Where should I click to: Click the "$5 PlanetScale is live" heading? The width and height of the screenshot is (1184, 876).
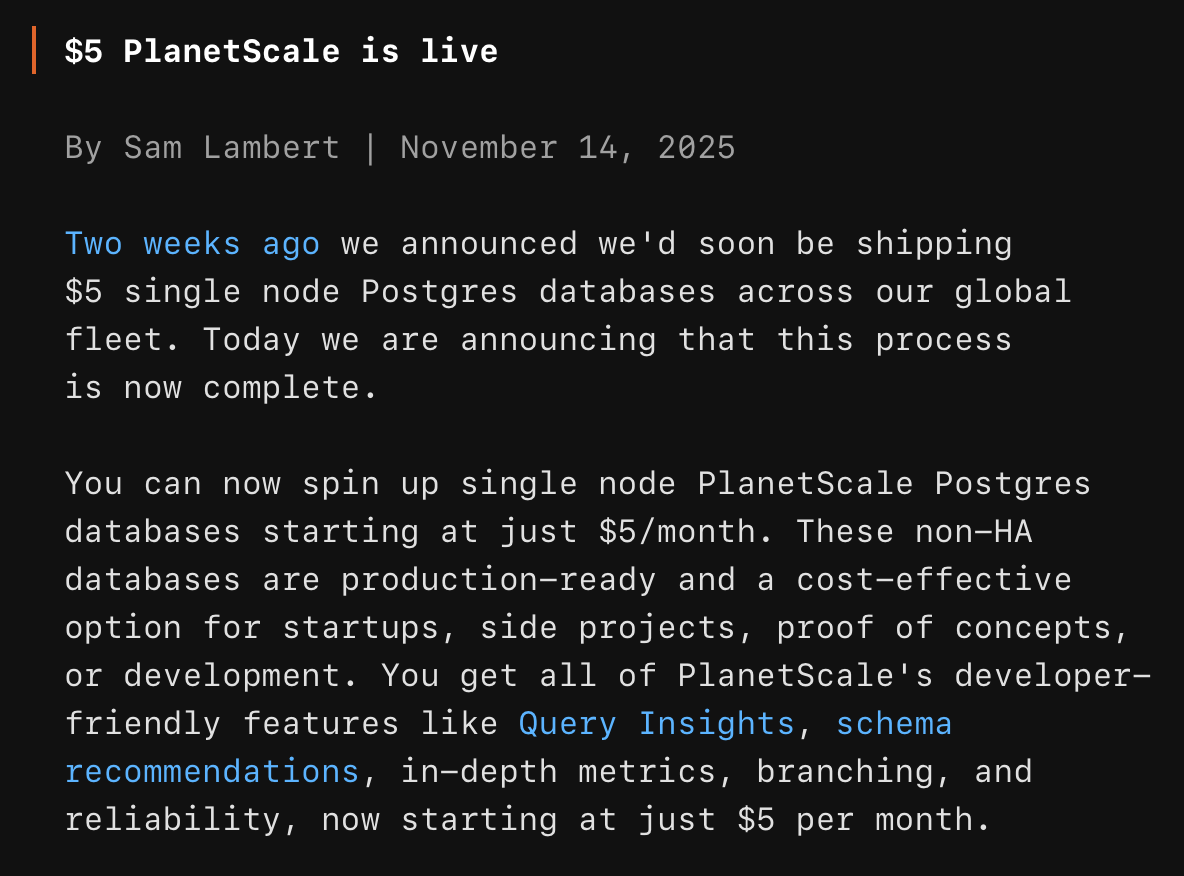coord(281,52)
